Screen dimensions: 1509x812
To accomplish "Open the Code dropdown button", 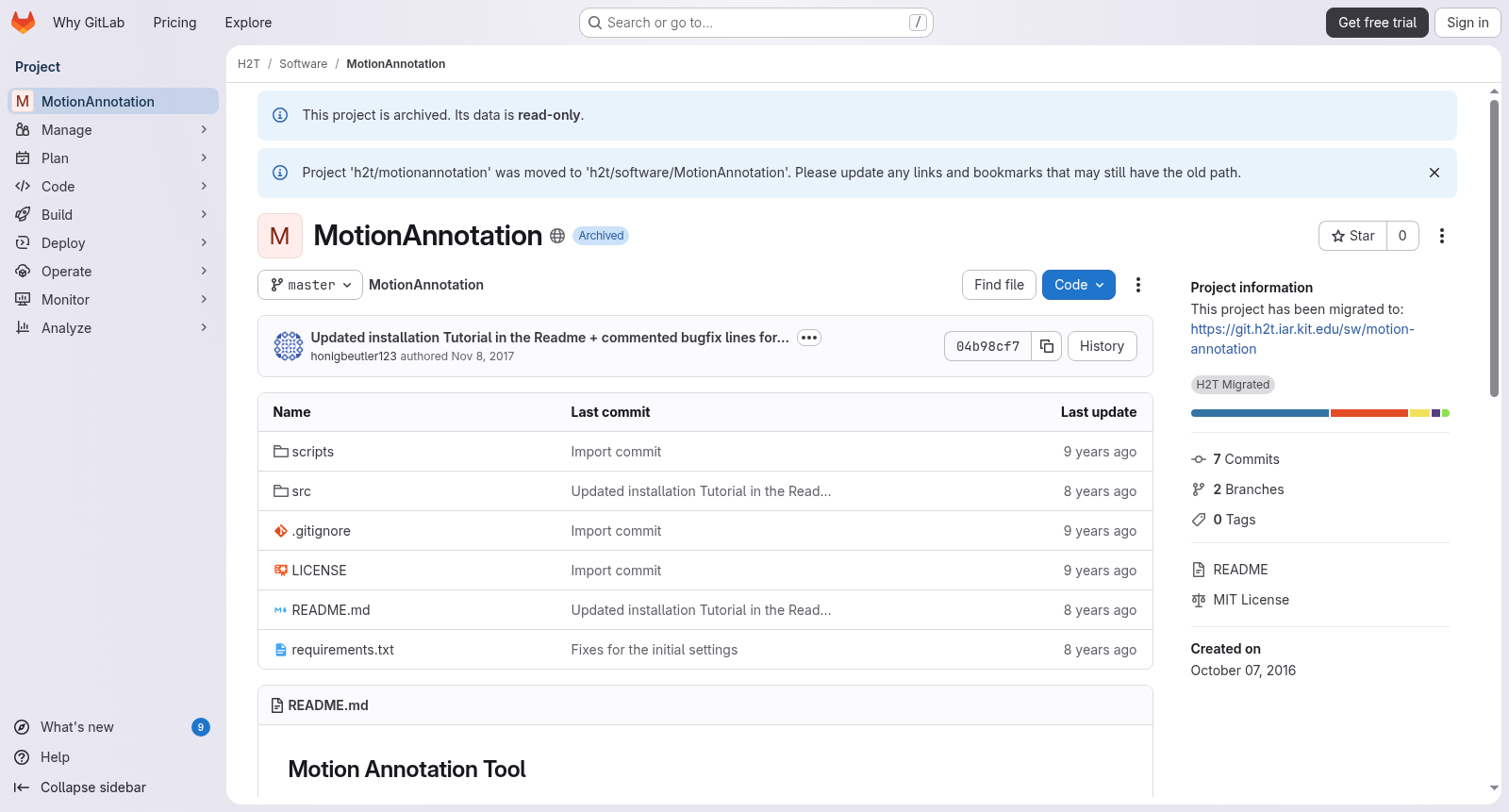I will click(1079, 285).
